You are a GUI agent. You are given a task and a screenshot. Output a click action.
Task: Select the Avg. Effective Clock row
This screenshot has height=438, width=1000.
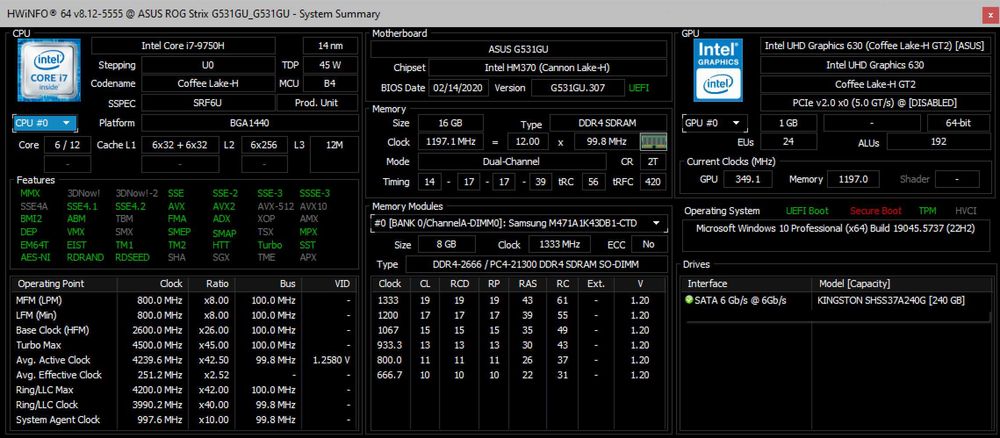tap(184, 375)
